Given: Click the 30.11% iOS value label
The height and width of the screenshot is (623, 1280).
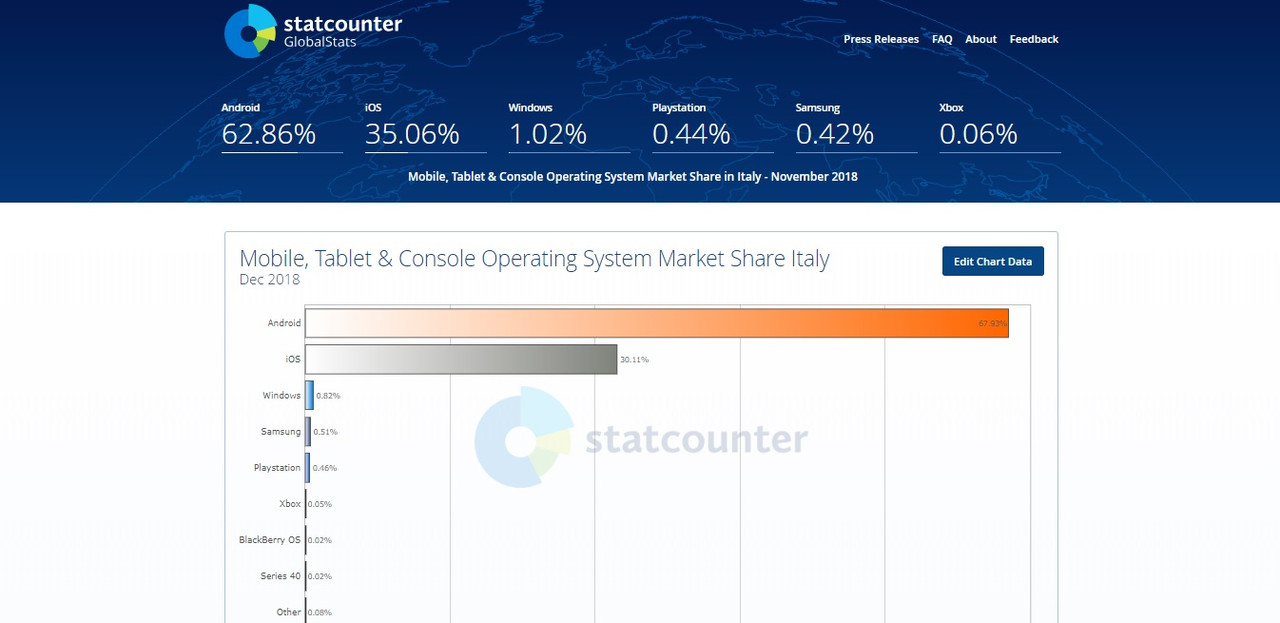Looking at the screenshot, I should coord(634,359).
